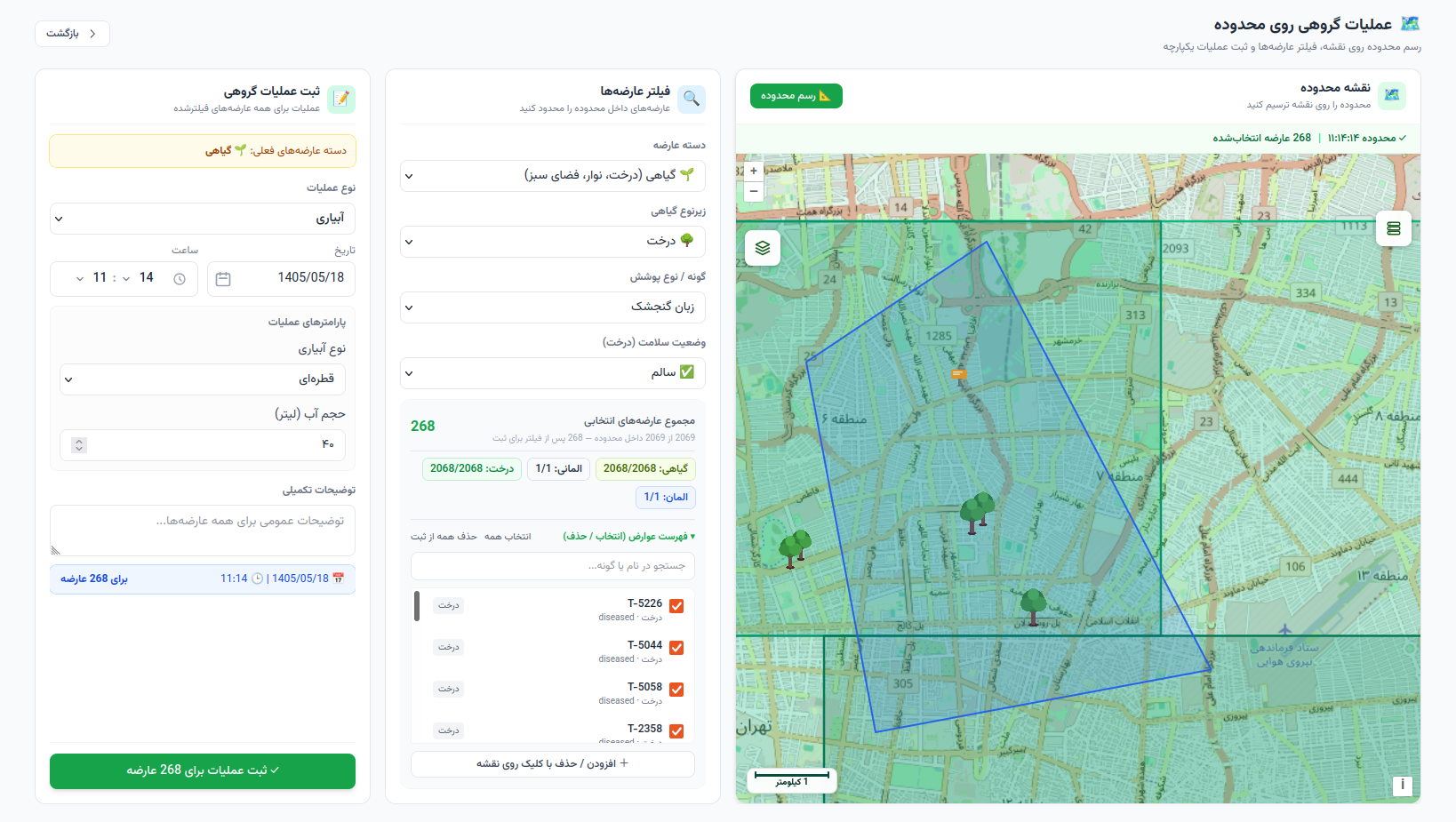The height and width of the screenshot is (822, 1456).
Task: Uncheck the T-5058 tree checkbox
Action: tap(676, 690)
